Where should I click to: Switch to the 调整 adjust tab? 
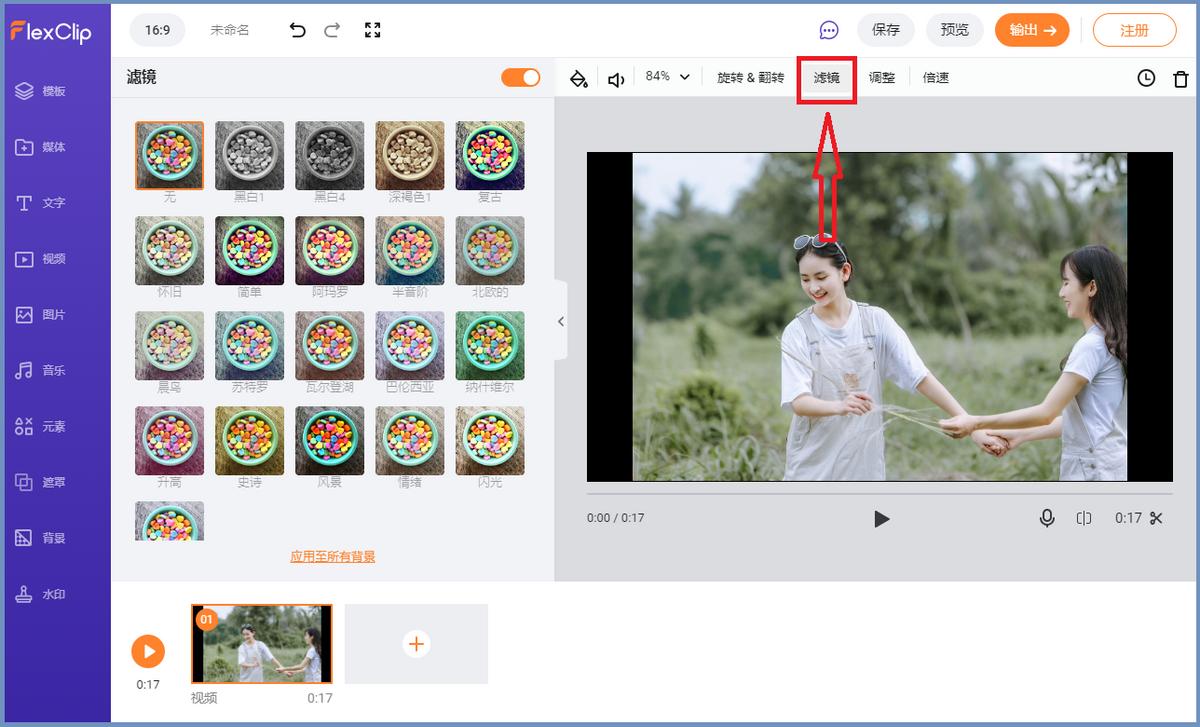coord(882,78)
